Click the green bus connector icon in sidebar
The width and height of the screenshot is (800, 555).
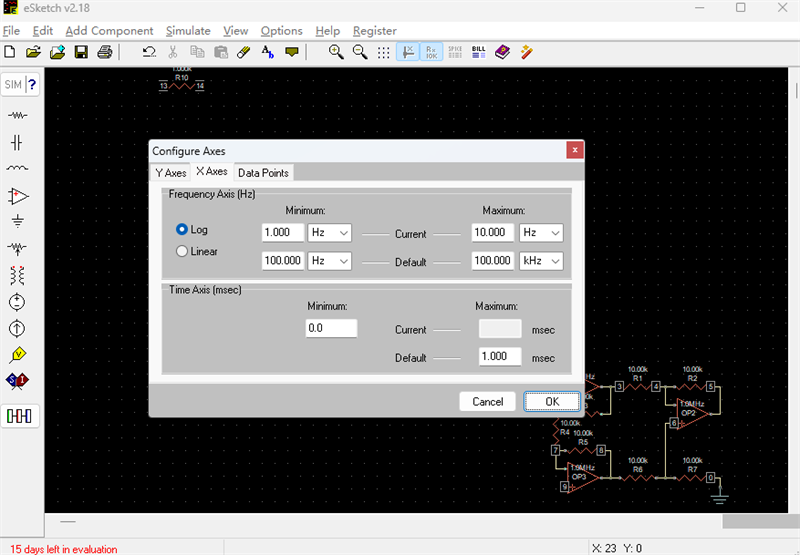tap(19, 416)
